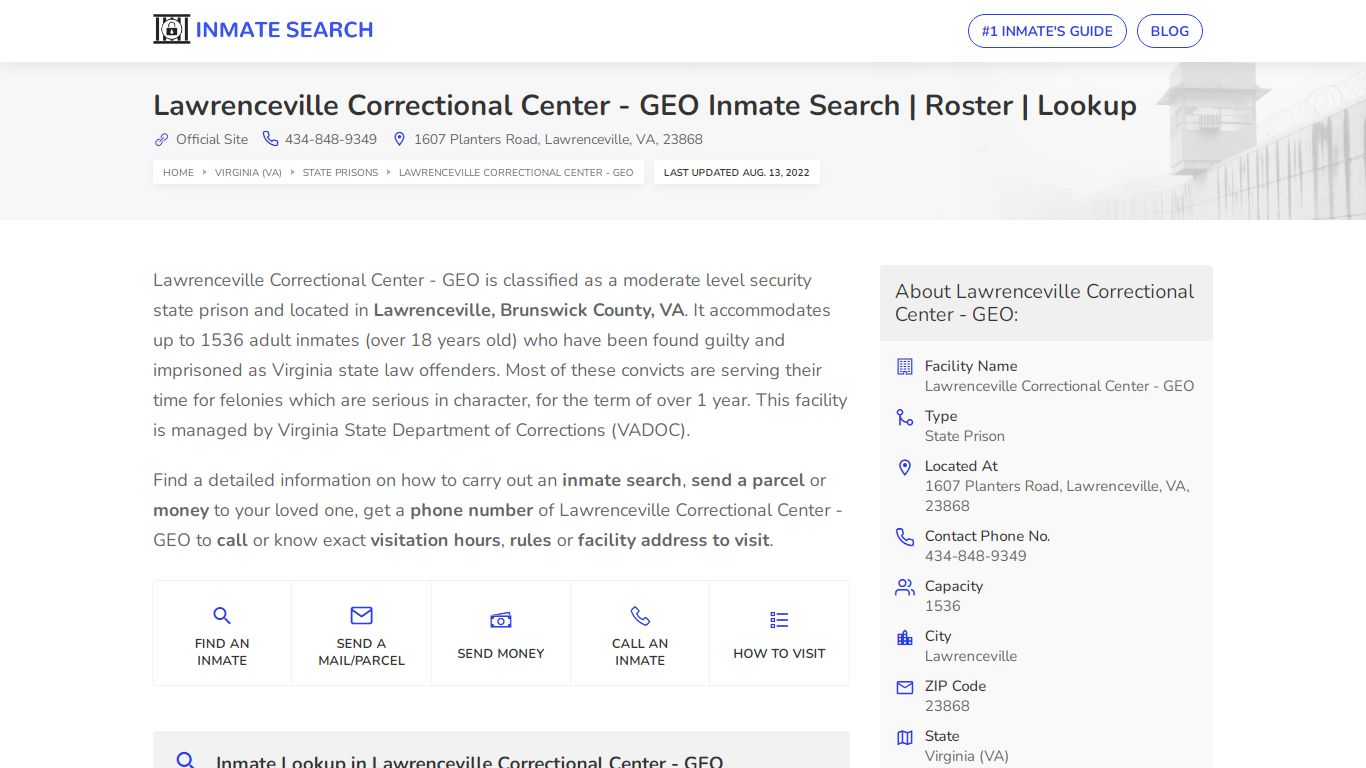Click the page title Lawrenceville Correctional Center heading

point(644,105)
